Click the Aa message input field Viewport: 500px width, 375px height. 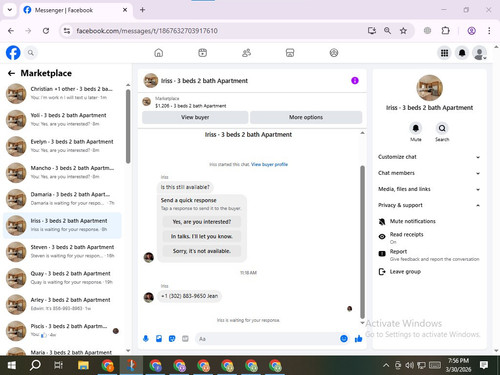pos(267,339)
